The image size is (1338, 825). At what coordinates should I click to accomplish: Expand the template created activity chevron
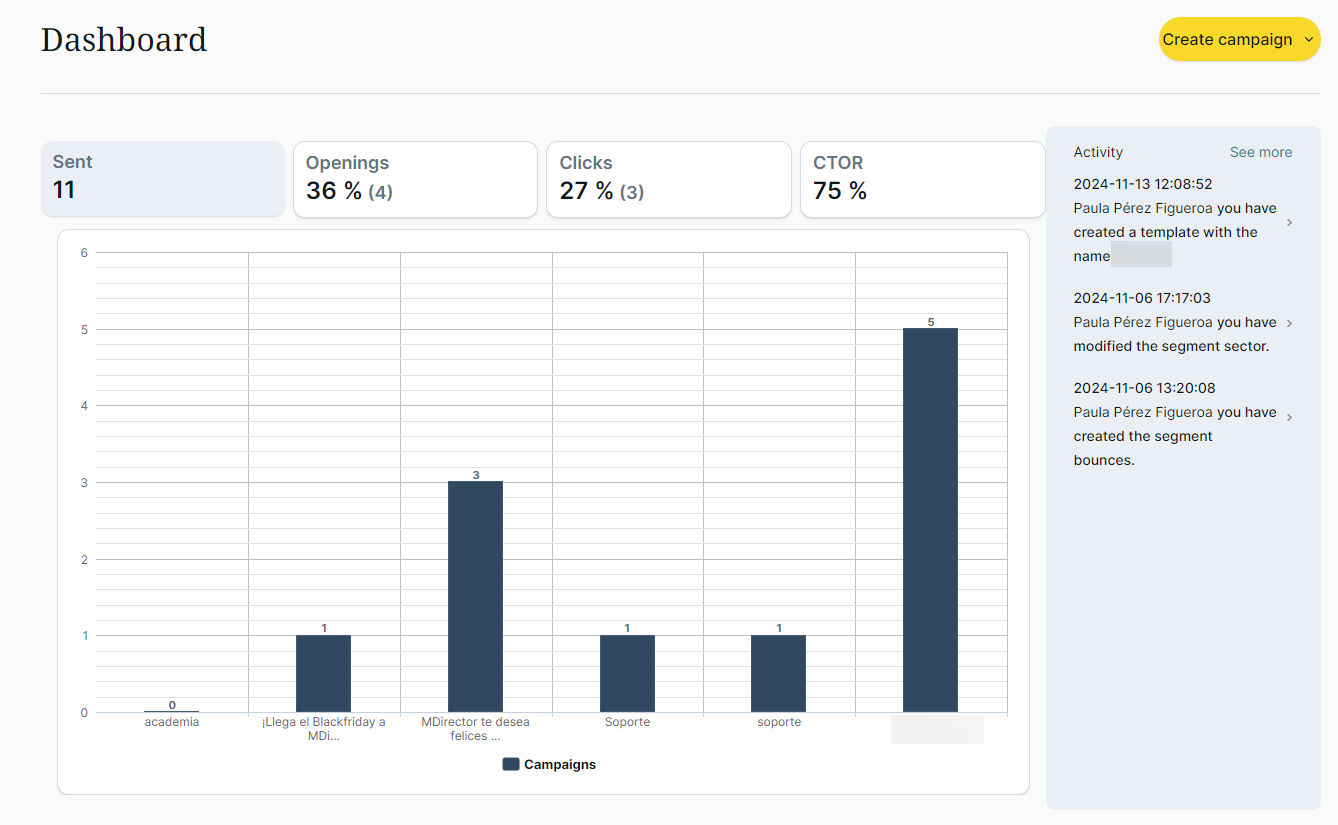(1289, 222)
